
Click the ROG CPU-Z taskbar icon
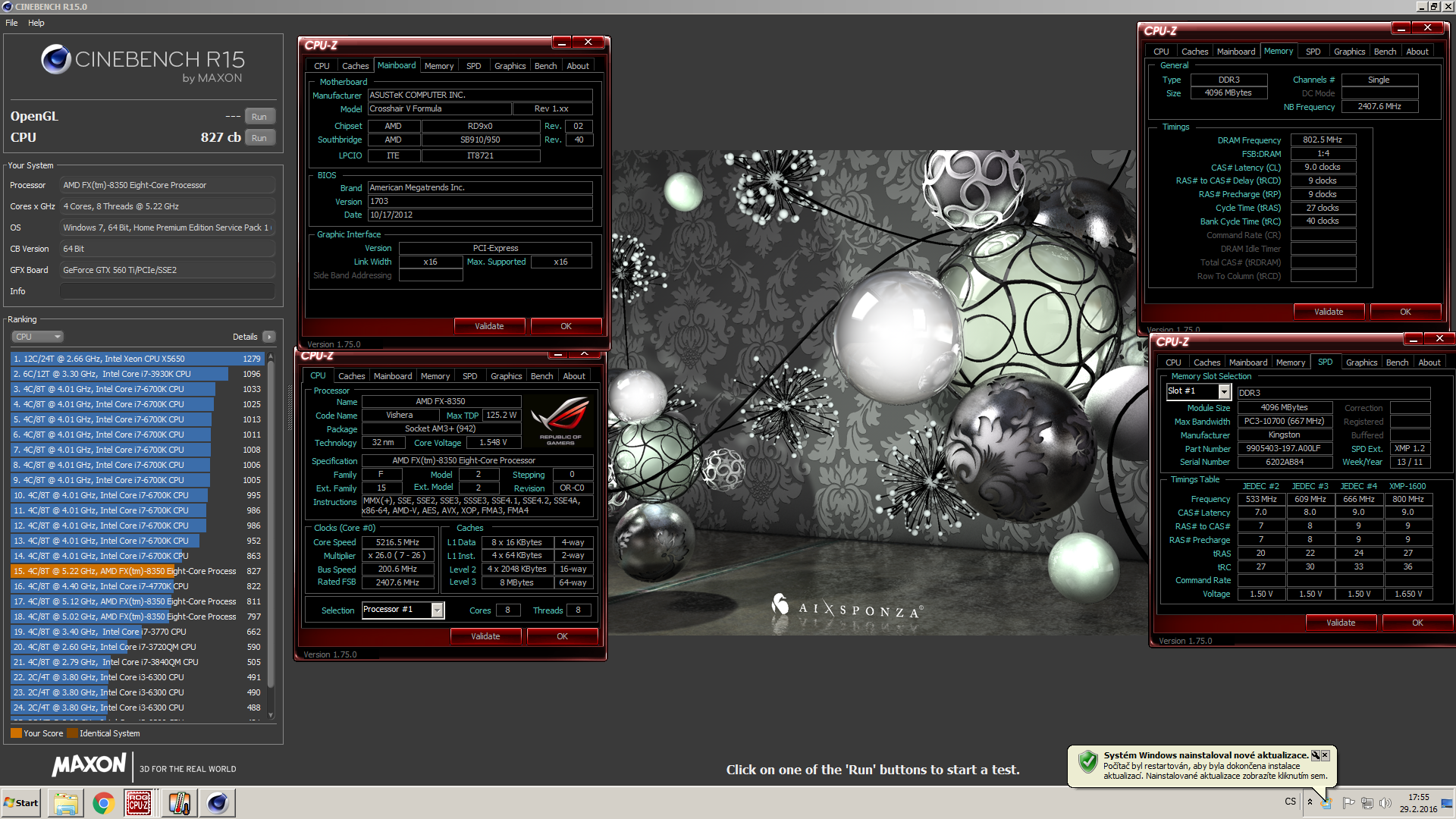138,803
